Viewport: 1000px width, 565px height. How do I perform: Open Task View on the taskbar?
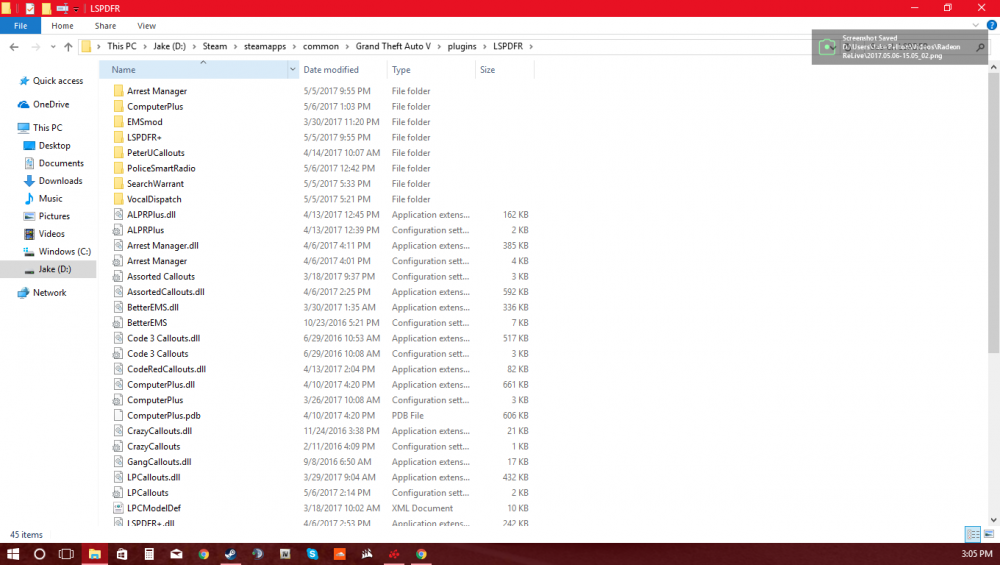[66, 554]
